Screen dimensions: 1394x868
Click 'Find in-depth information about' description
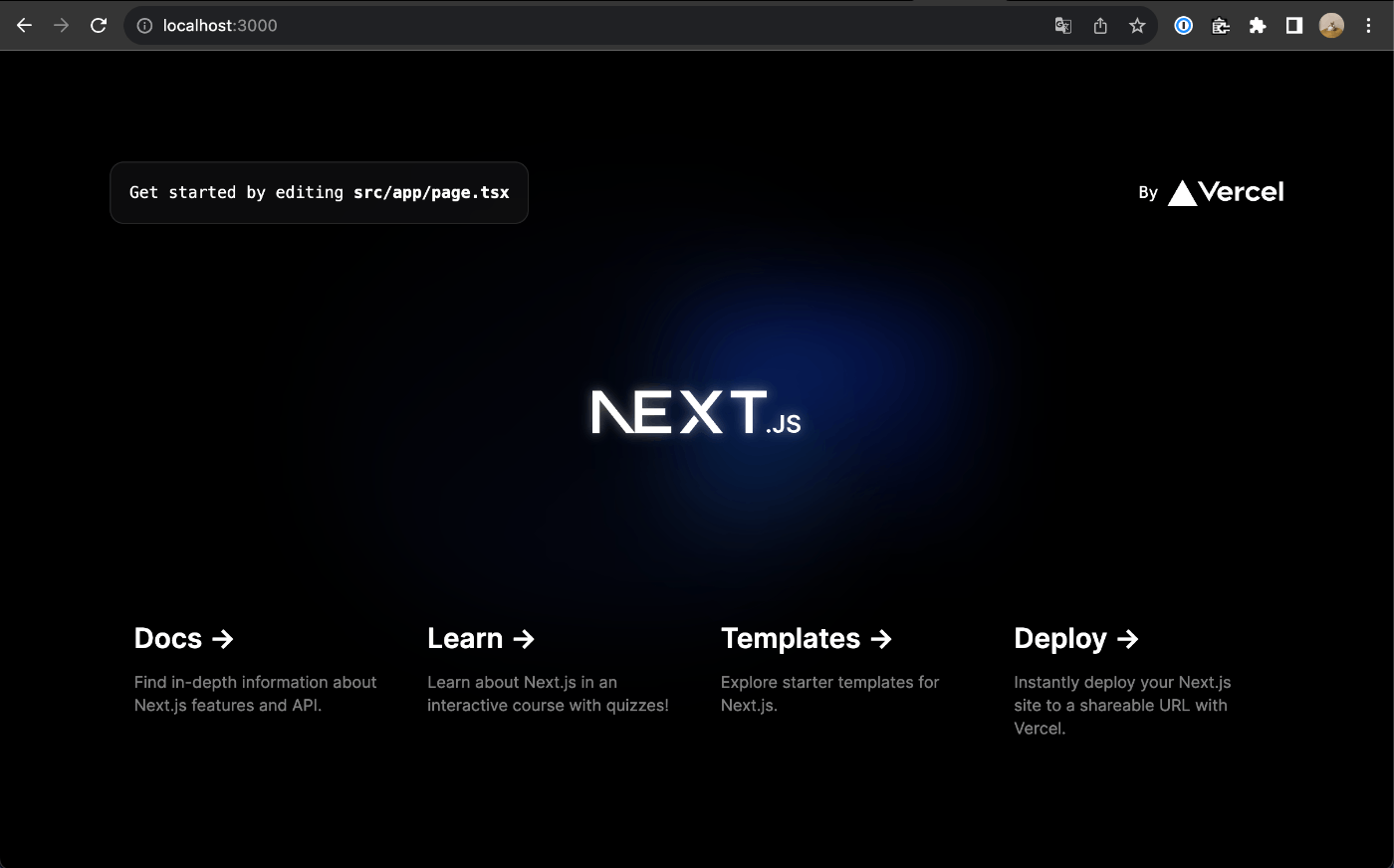pos(255,682)
